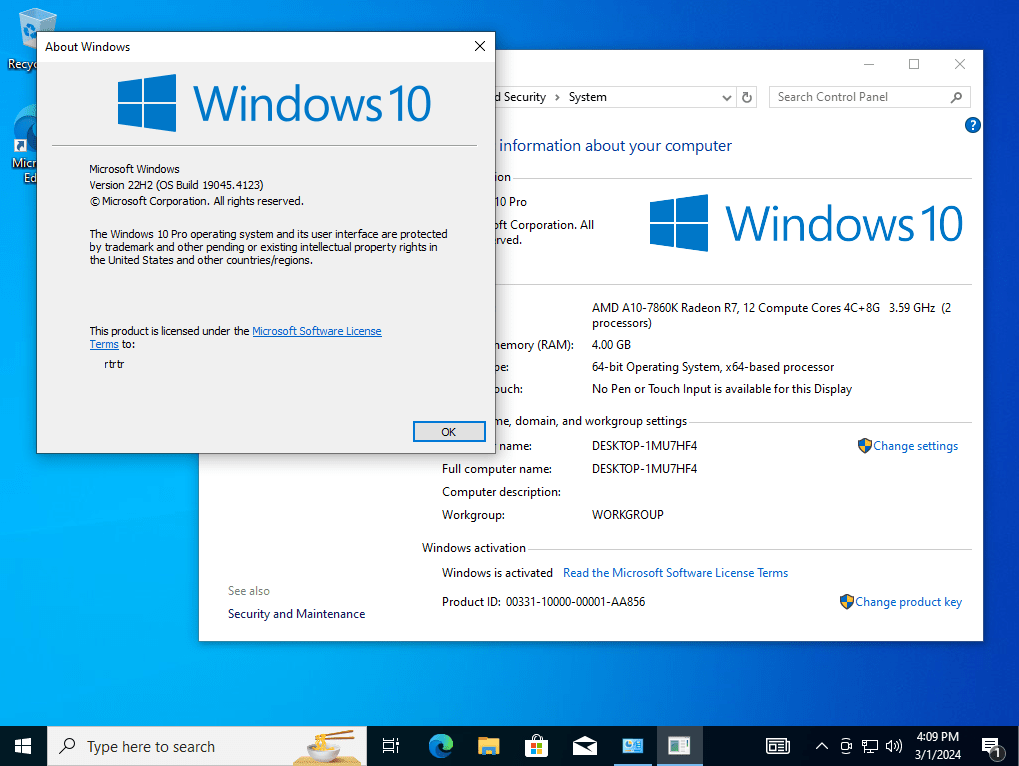
Task: Close the System Control Panel window
Action: pos(959,64)
